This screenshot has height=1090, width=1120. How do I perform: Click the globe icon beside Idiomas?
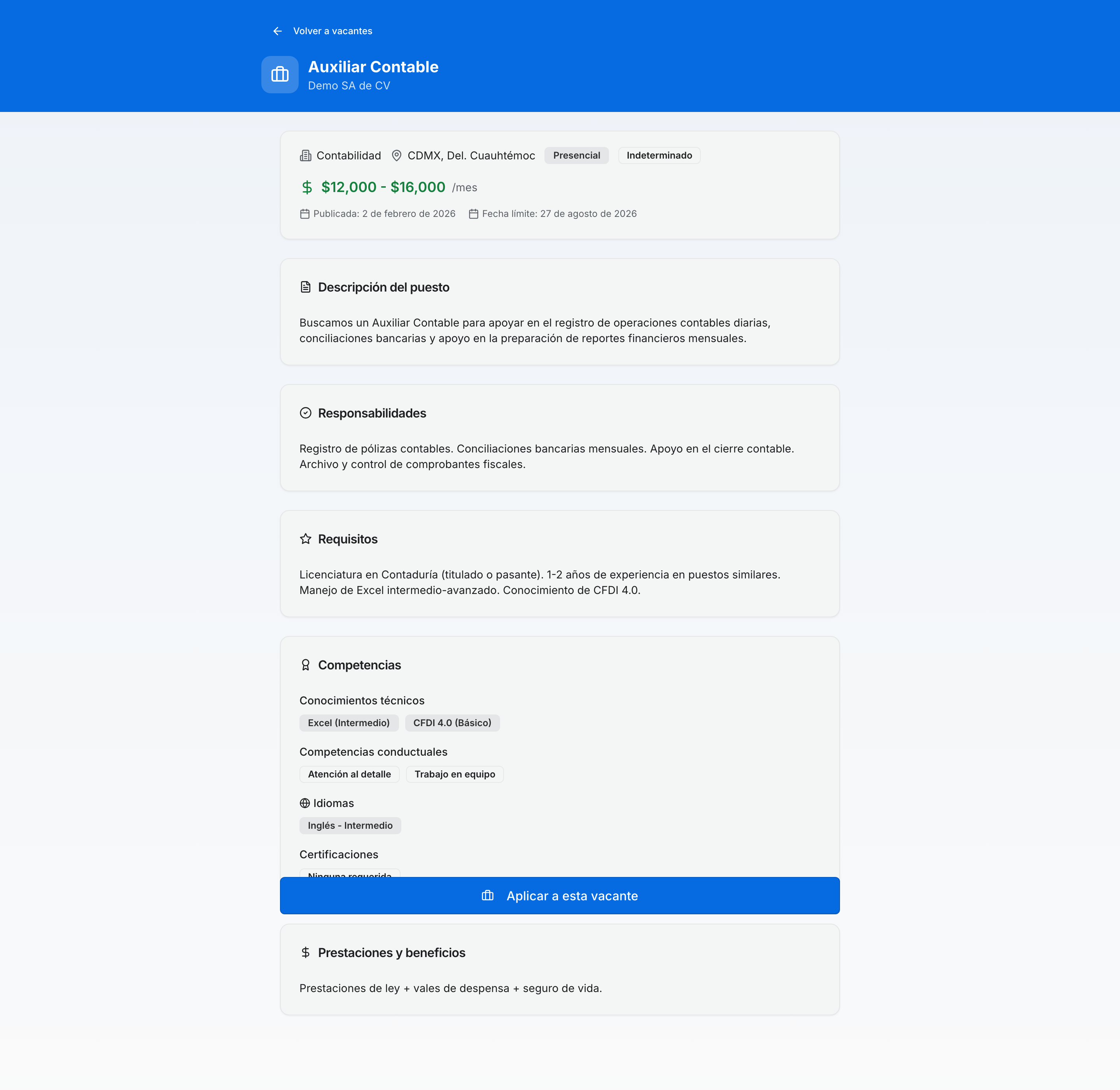(304, 804)
